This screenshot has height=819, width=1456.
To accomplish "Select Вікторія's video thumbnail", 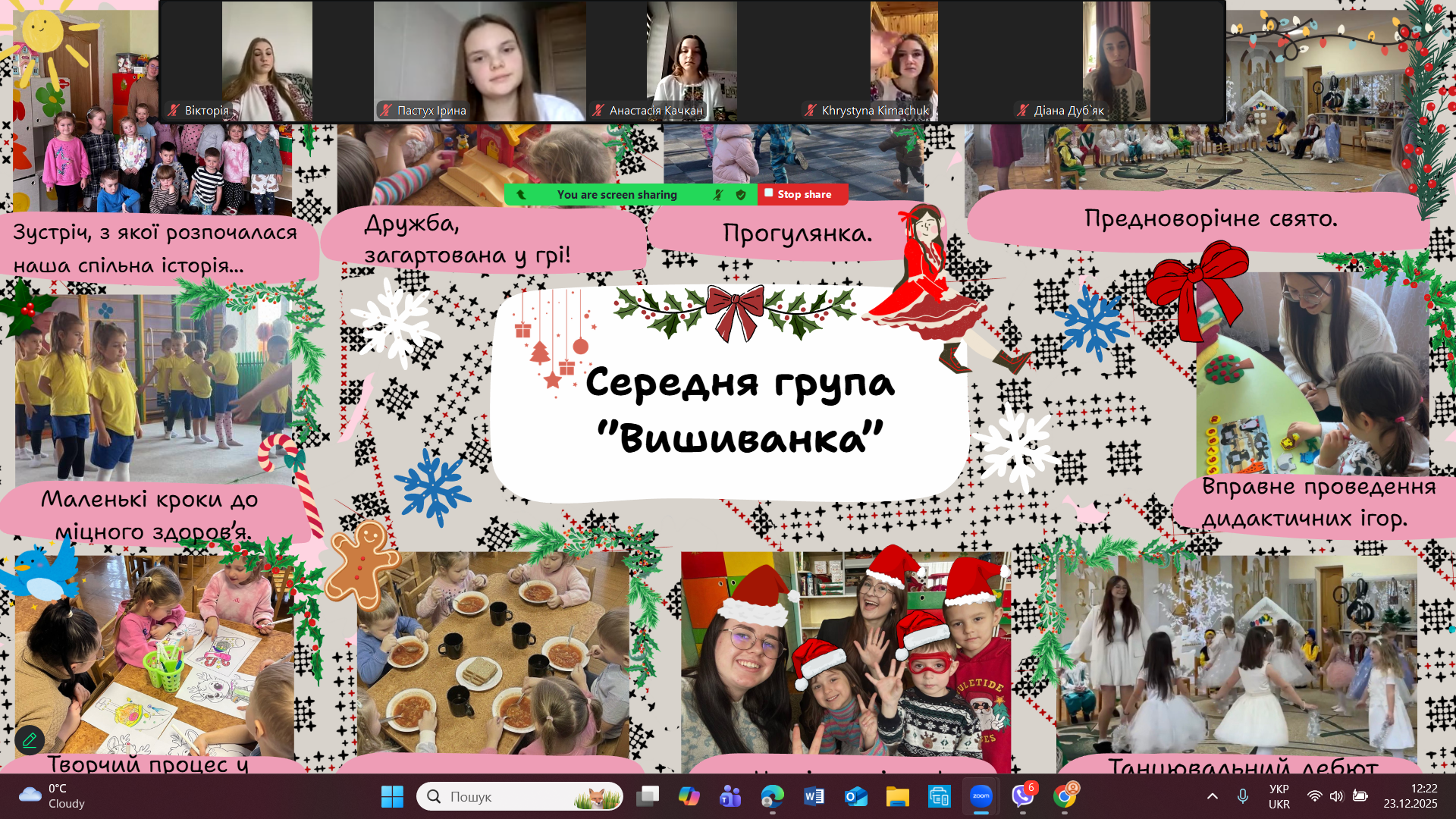I will pyautogui.click(x=266, y=61).
